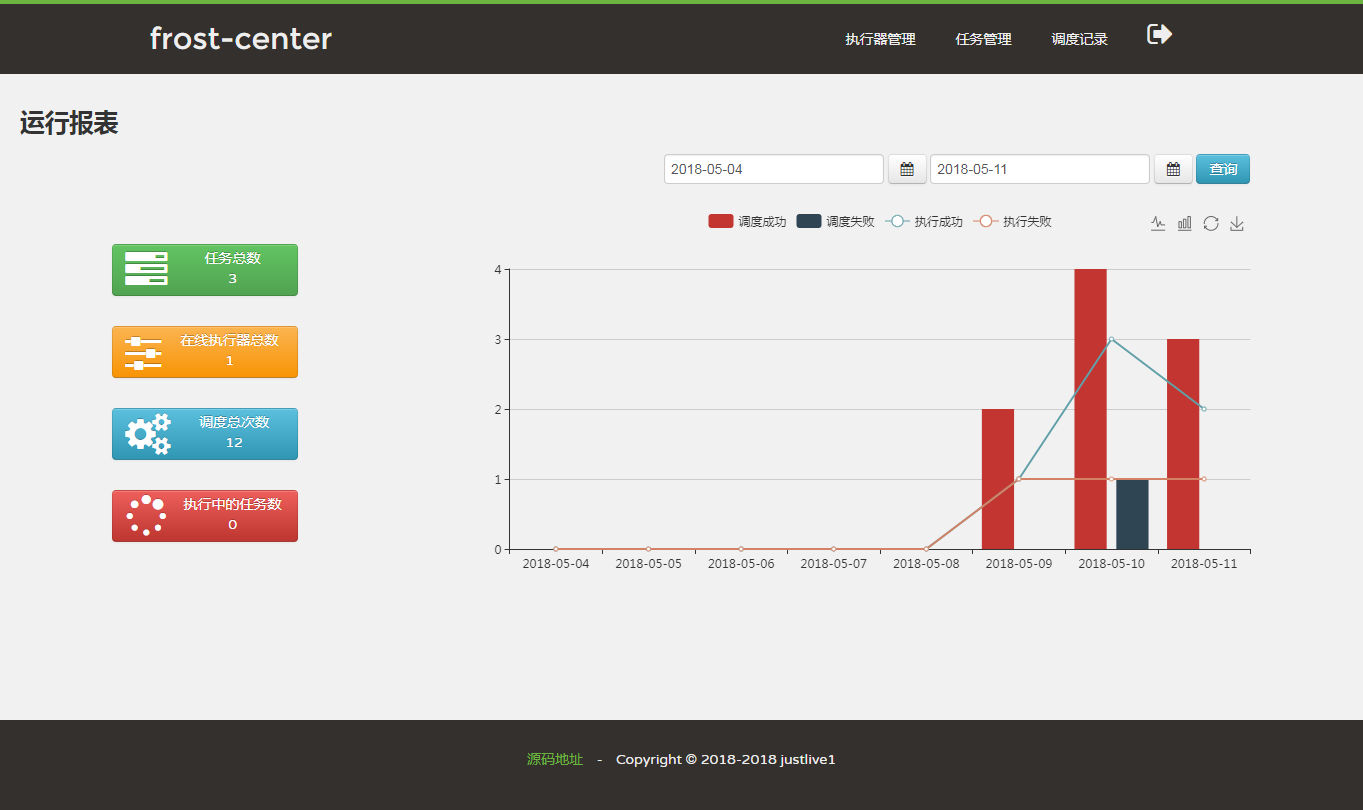Click the red bar for 2018-05-11
This screenshot has height=810, width=1363.
pyautogui.click(x=1183, y=444)
